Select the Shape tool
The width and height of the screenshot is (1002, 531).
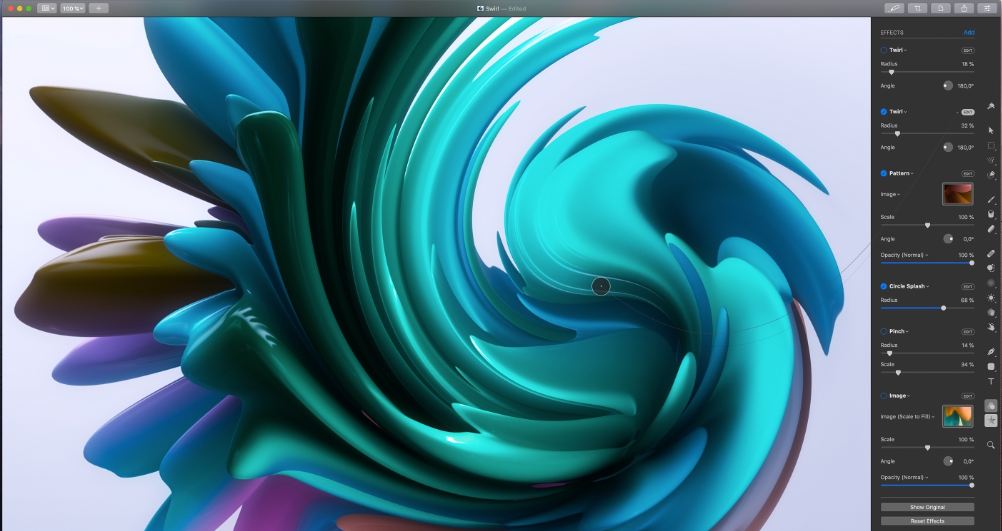[x=991, y=366]
